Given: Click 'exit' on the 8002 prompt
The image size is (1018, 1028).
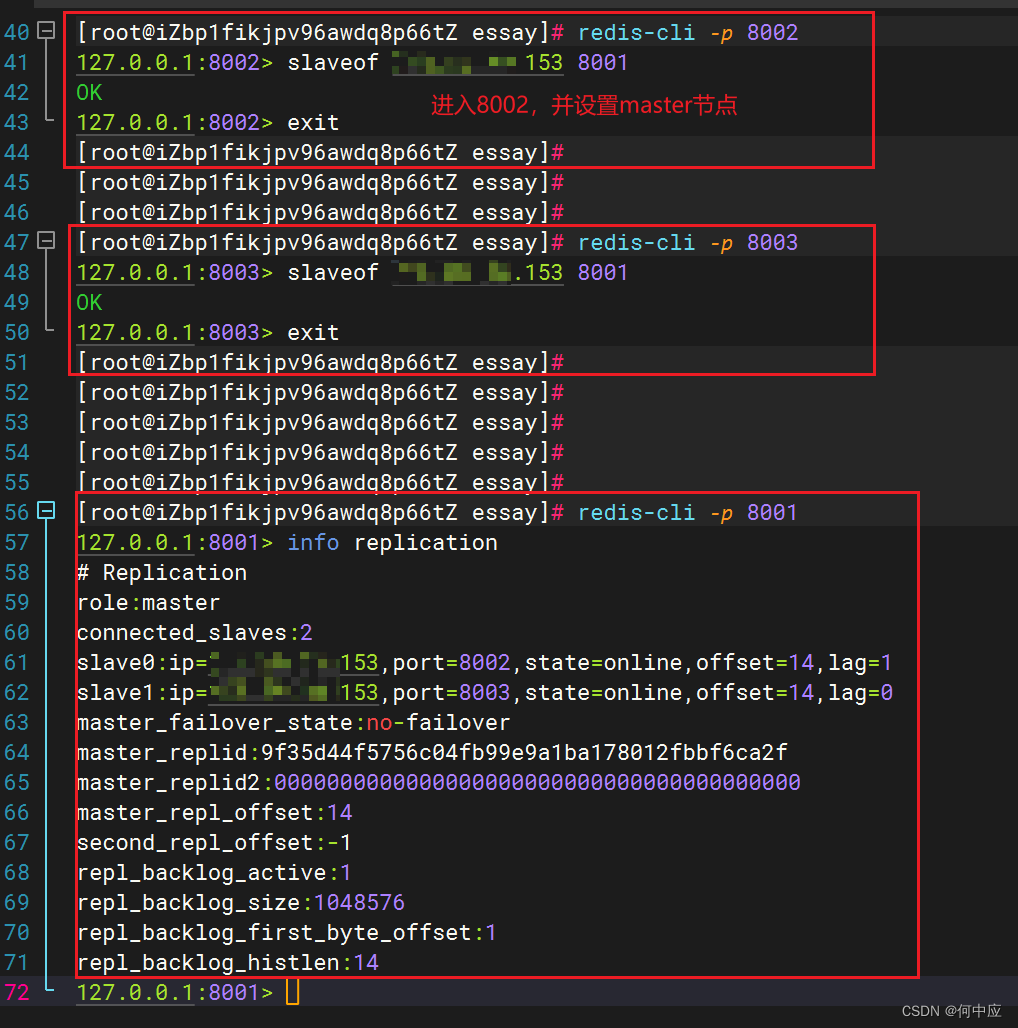Looking at the screenshot, I should click(x=313, y=122).
